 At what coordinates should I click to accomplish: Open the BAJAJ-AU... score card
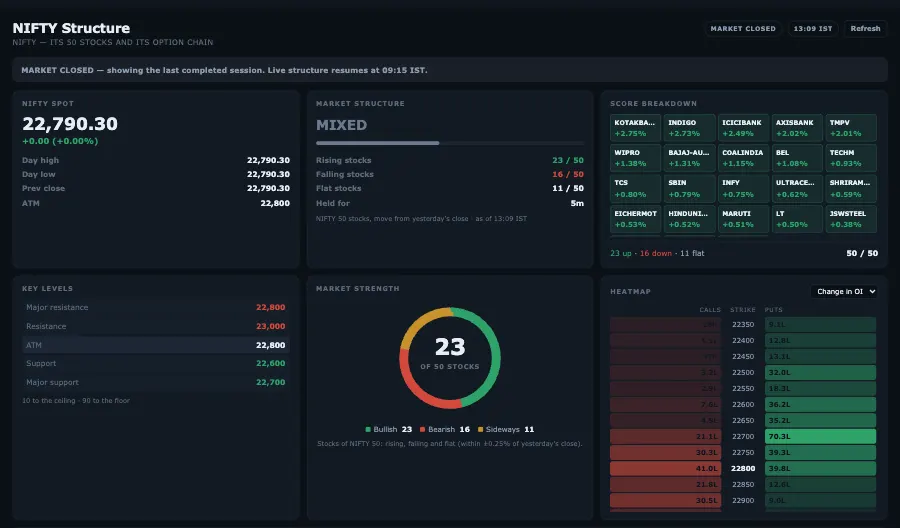tap(689, 158)
